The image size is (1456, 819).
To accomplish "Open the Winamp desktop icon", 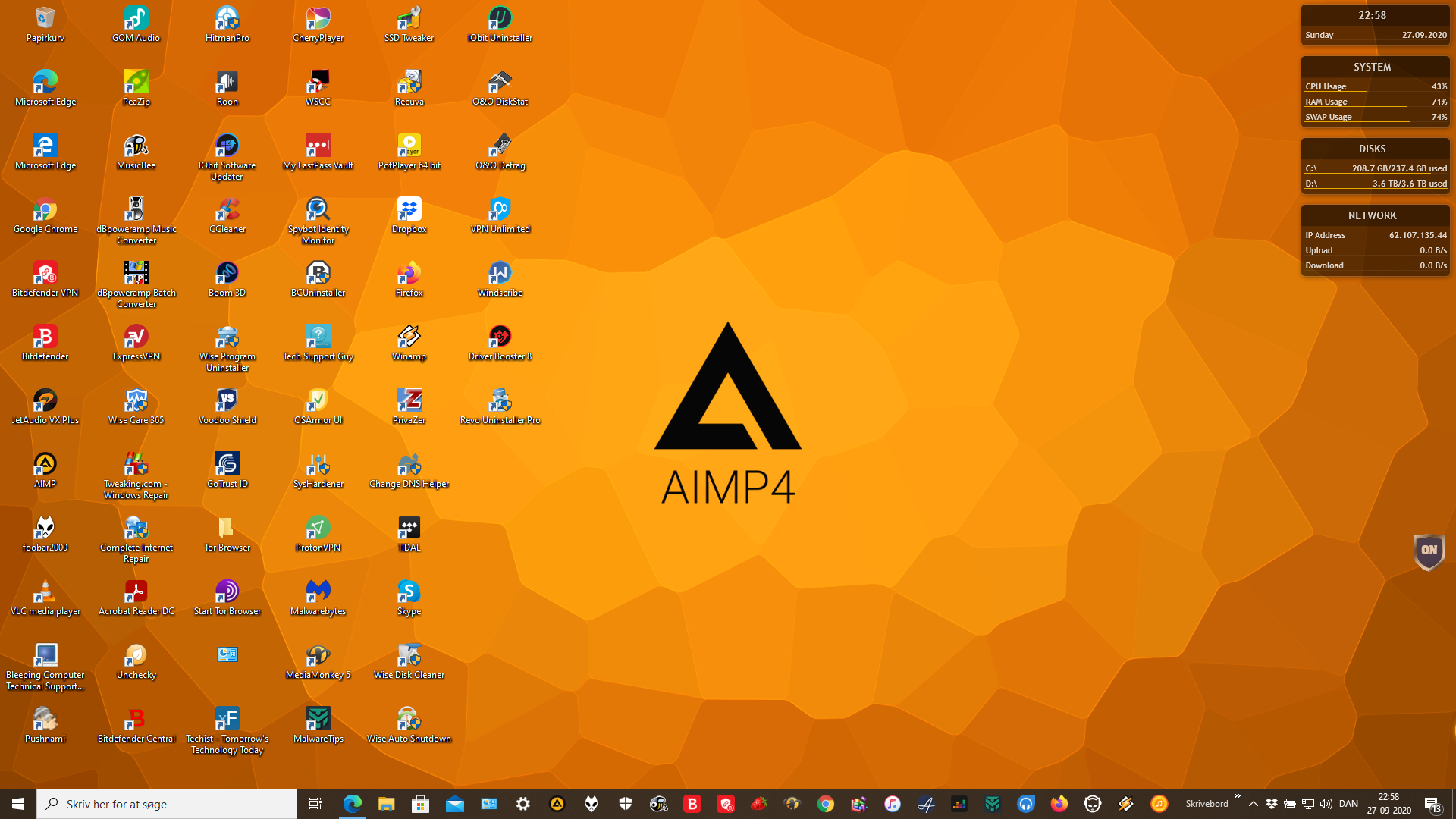I will (x=409, y=337).
